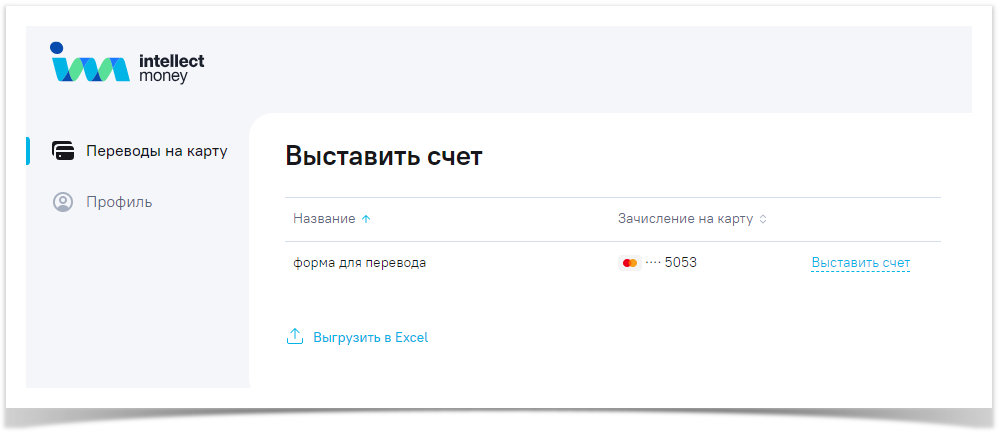
Task: Select the форма для перевода row name
Action: point(359,263)
